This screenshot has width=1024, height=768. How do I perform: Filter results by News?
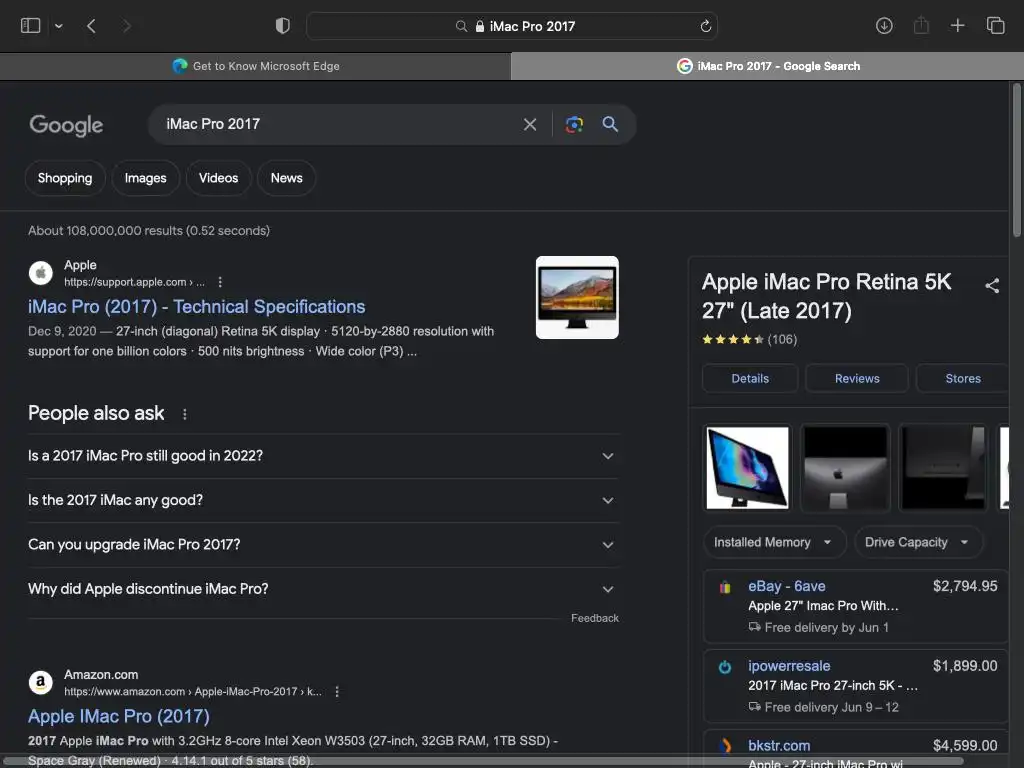click(286, 178)
